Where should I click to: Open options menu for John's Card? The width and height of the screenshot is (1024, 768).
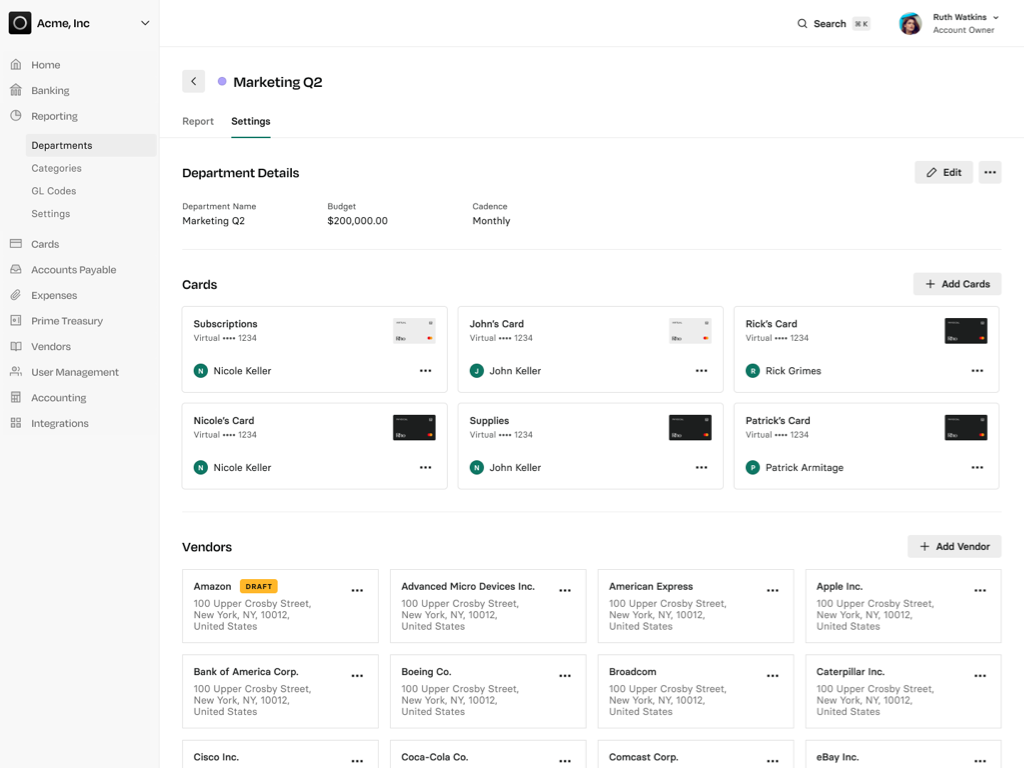701,370
